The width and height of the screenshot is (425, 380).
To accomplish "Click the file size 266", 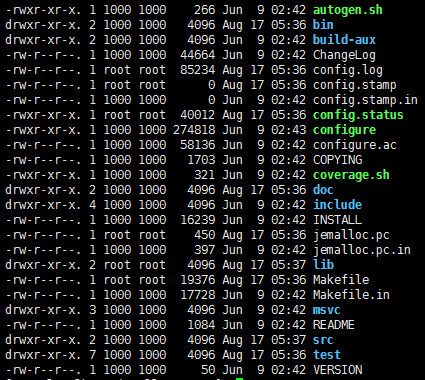I will click(x=205, y=10).
